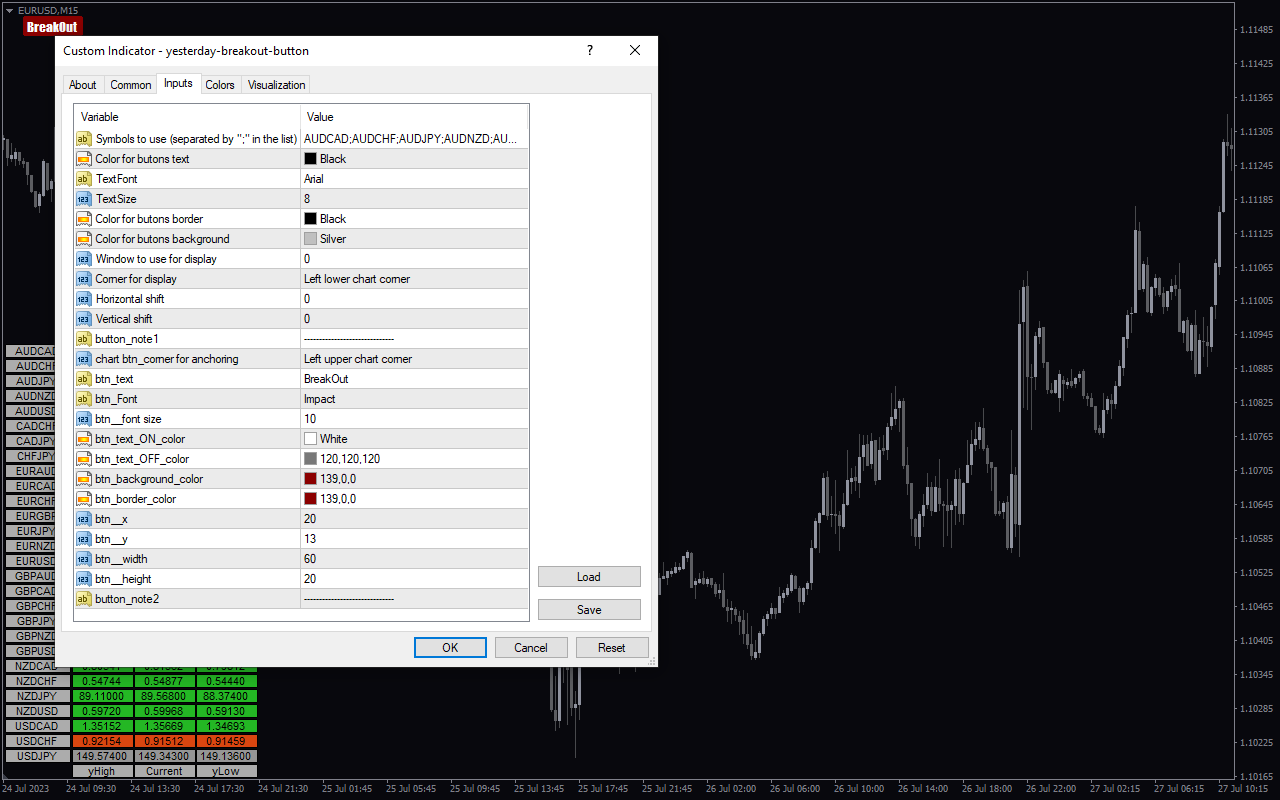1280x800 pixels.
Task: Click the color icon beside 'Color for butons background'
Action: pyautogui.click(x=84, y=239)
